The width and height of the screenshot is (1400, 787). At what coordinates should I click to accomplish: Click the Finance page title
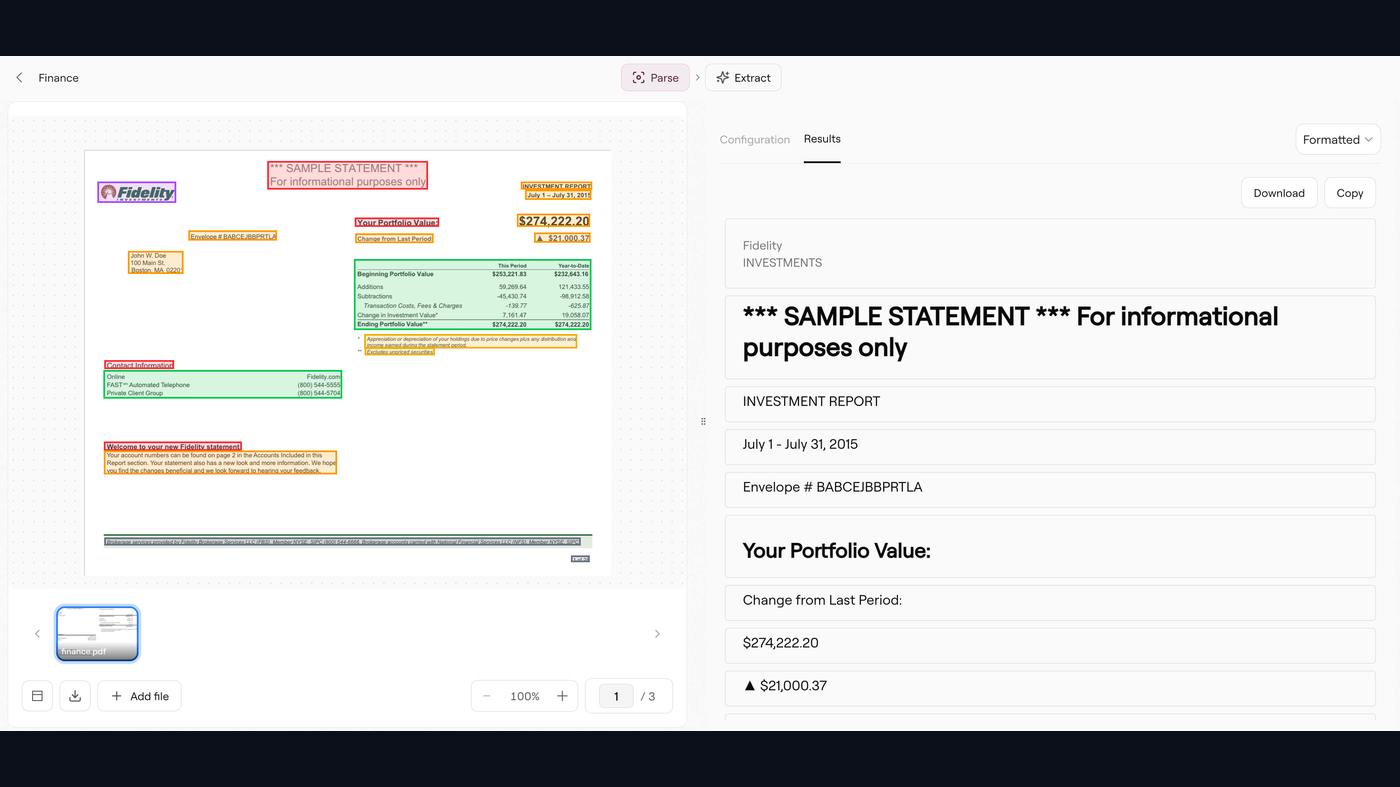pos(58,78)
